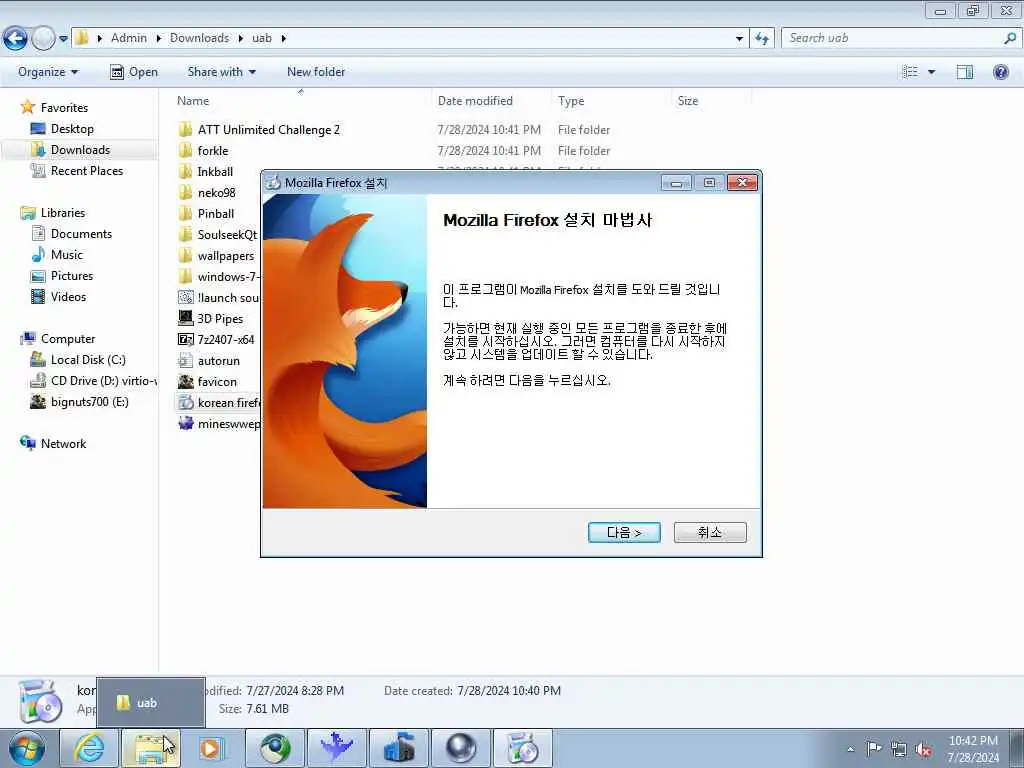The image size is (1024, 768).
Task: Expand the address bar history dropdown
Action: pyautogui.click(x=739, y=39)
